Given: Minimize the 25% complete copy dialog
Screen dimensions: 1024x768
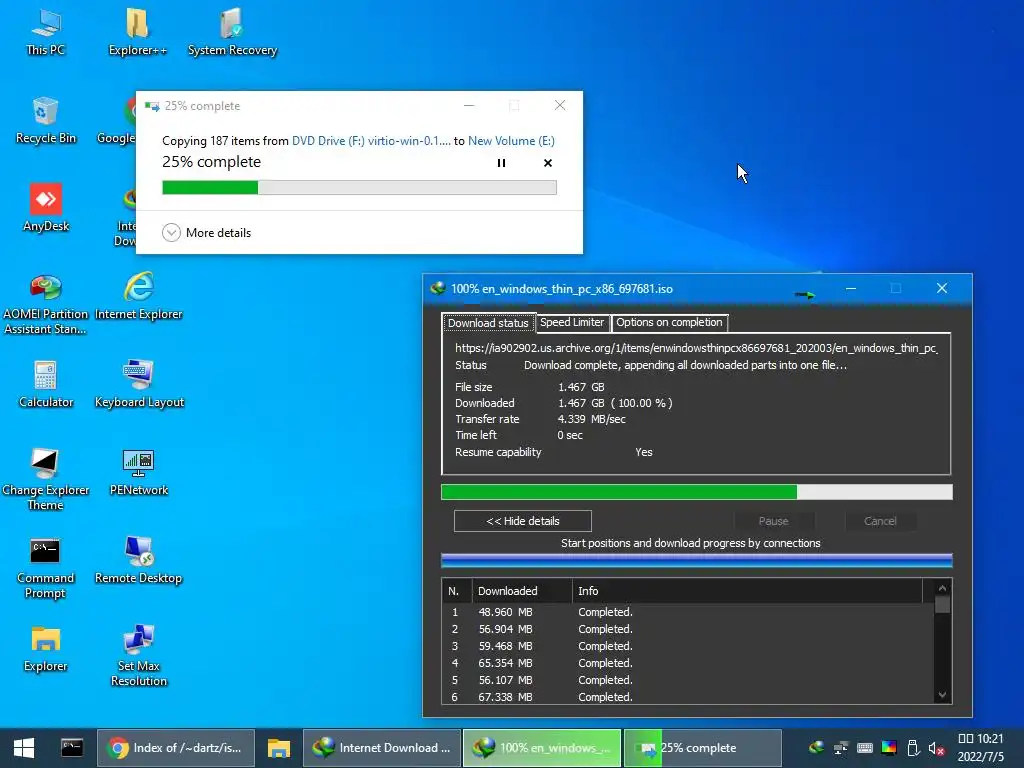Looking at the screenshot, I should [469, 105].
